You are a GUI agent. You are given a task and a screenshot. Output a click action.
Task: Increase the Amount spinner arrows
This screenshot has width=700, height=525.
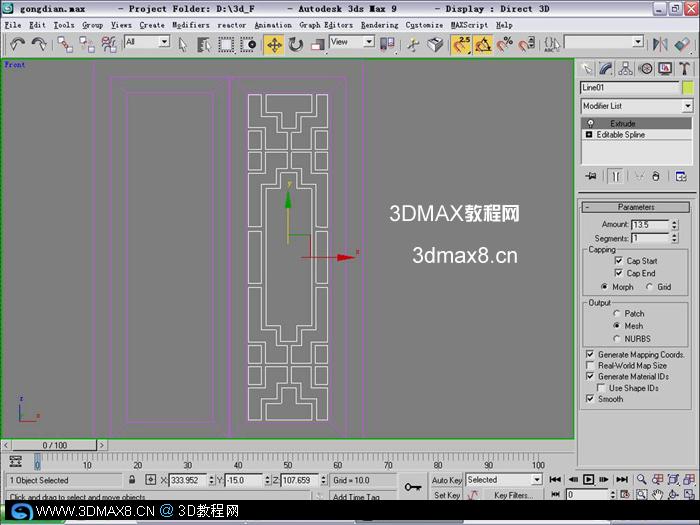(x=675, y=224)
